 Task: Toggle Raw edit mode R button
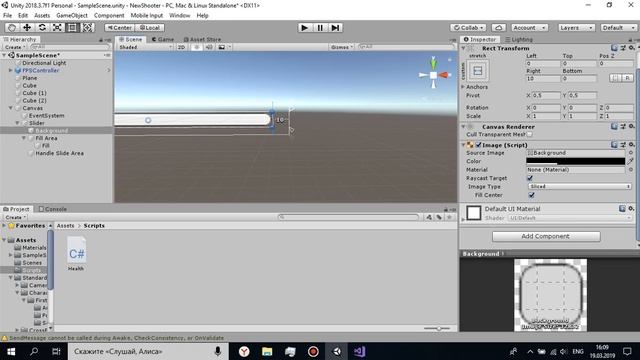point(627,78)
